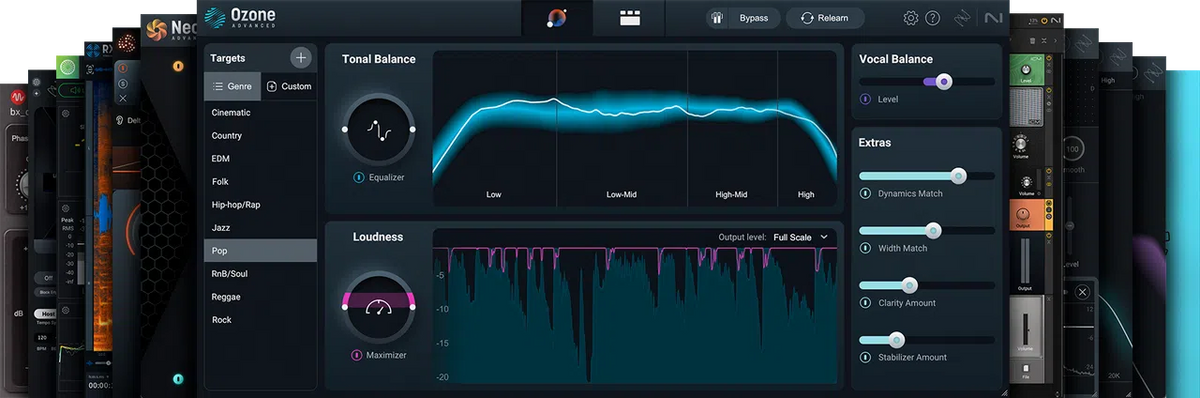1200x398 pixels.
Task: Click the upper Volume knob in the right window
Action: tap(1021, 142)
